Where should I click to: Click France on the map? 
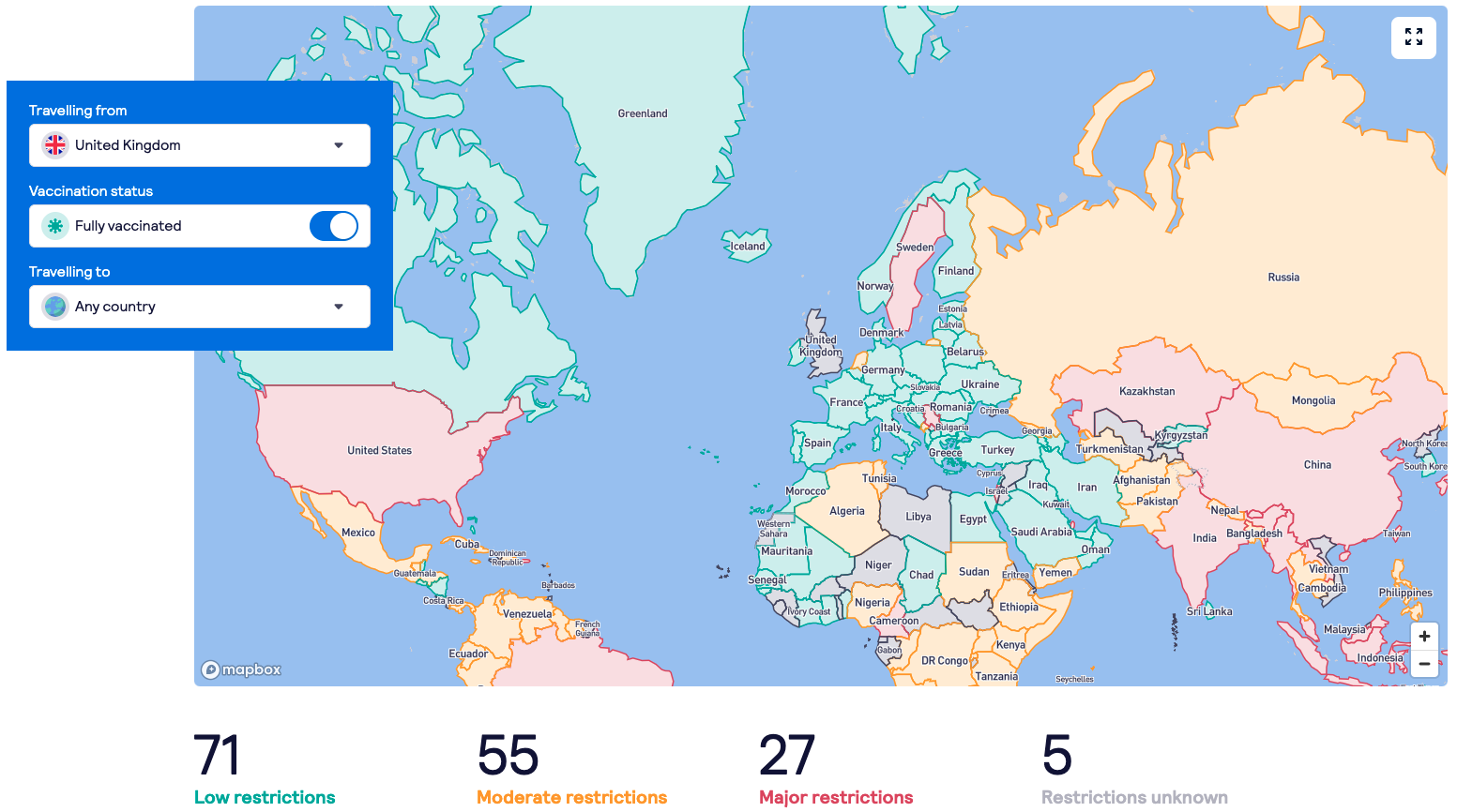[846, 402]
